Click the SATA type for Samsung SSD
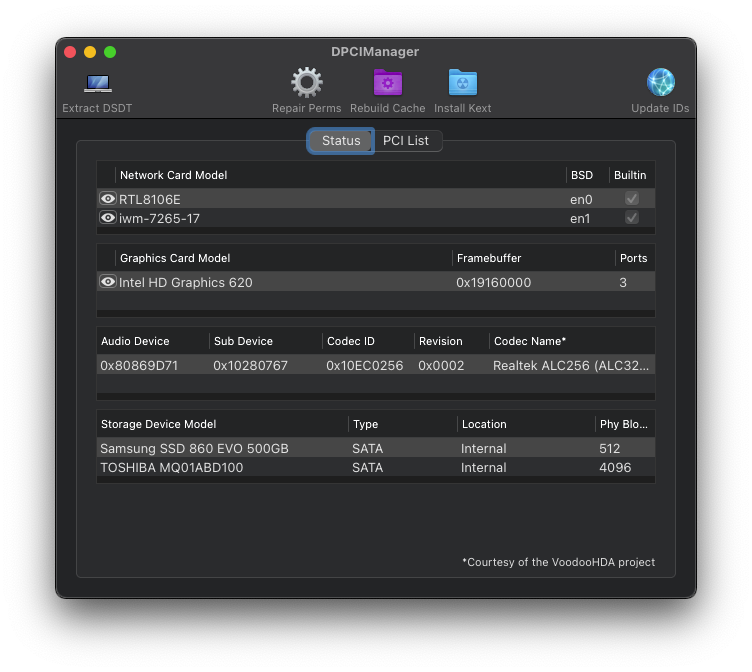Image resolution: width=752 pixels, height=672 pixels. click(367, 448)
